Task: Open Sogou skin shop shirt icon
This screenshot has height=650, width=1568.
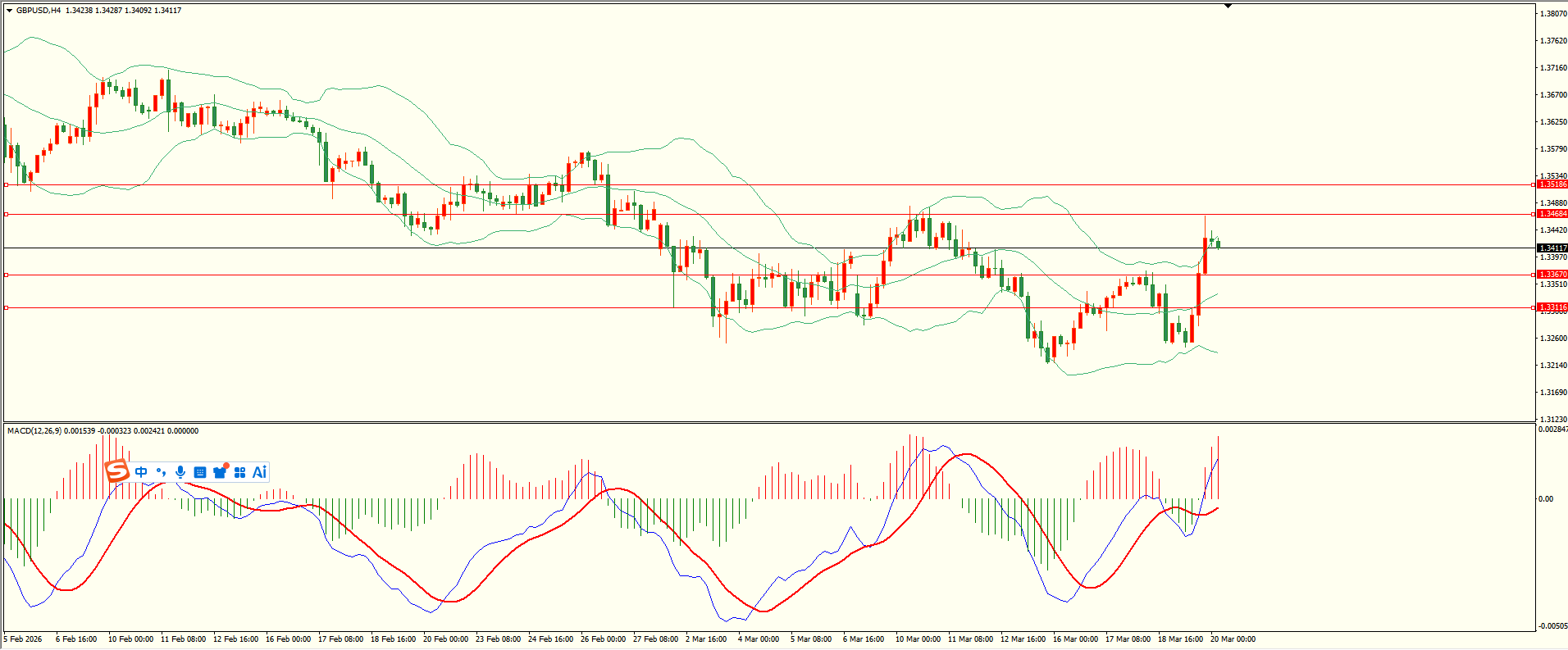Action: coord(220,472)
